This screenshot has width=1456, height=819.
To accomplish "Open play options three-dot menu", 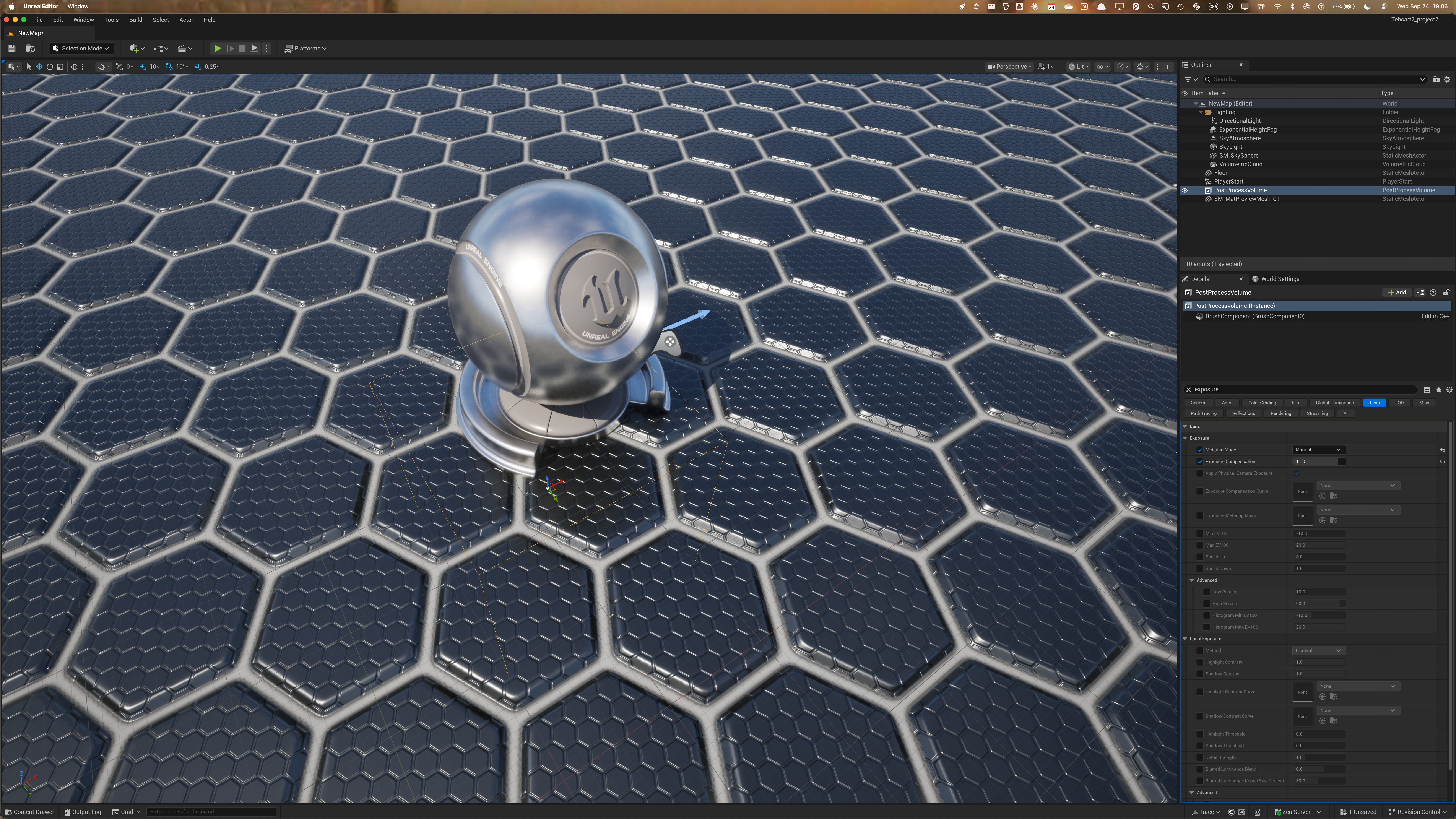I will 267,49.
